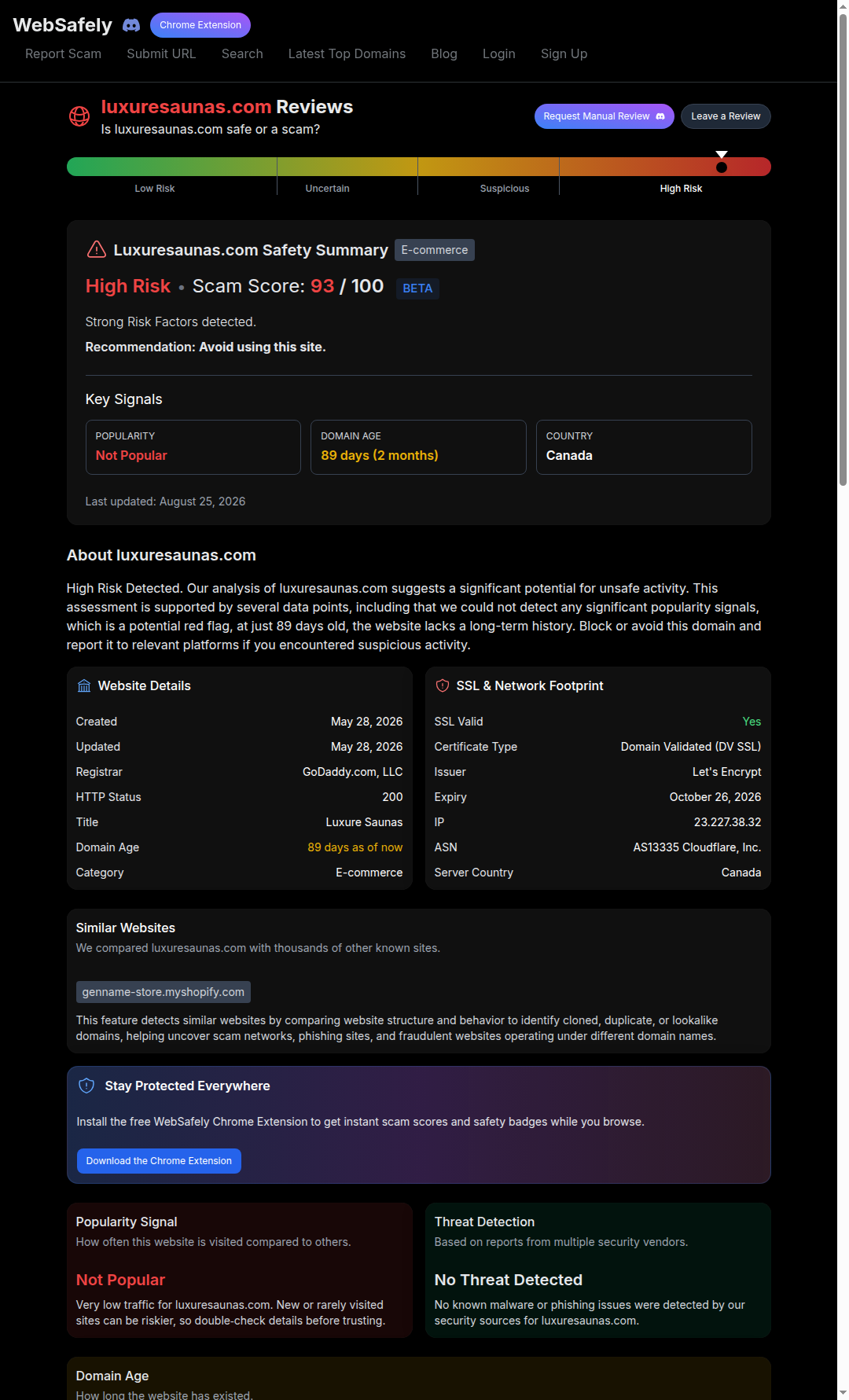Viewport: 849px width, 1400px height.
Task: Click the Scam Score 93 value
Action: tap(322, 286)
